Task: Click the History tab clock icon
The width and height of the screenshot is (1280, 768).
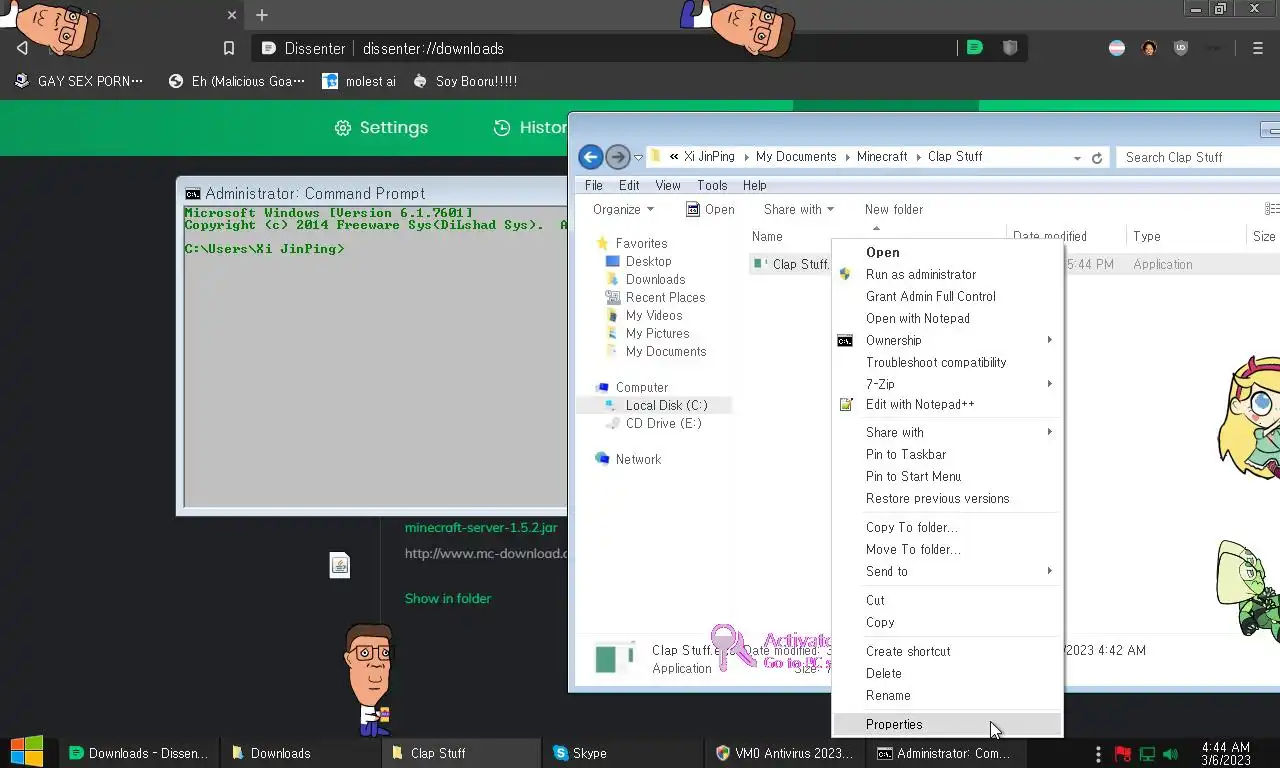Action: pyautogui.click(x=502, y=127)
